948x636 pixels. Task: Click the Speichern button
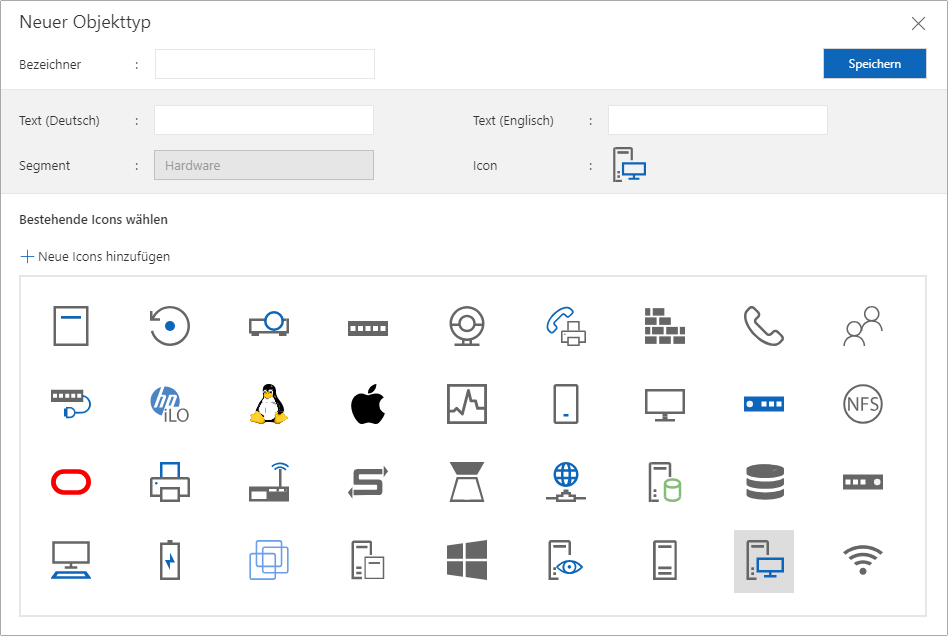[874, 63]
